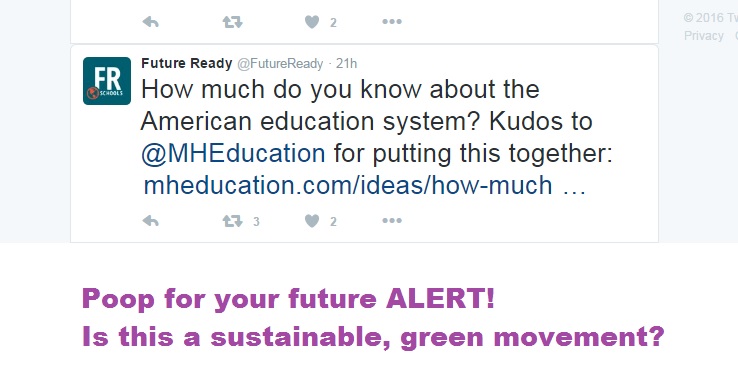
Task: Click the retweet count of 3
Action: coord(256,222)
